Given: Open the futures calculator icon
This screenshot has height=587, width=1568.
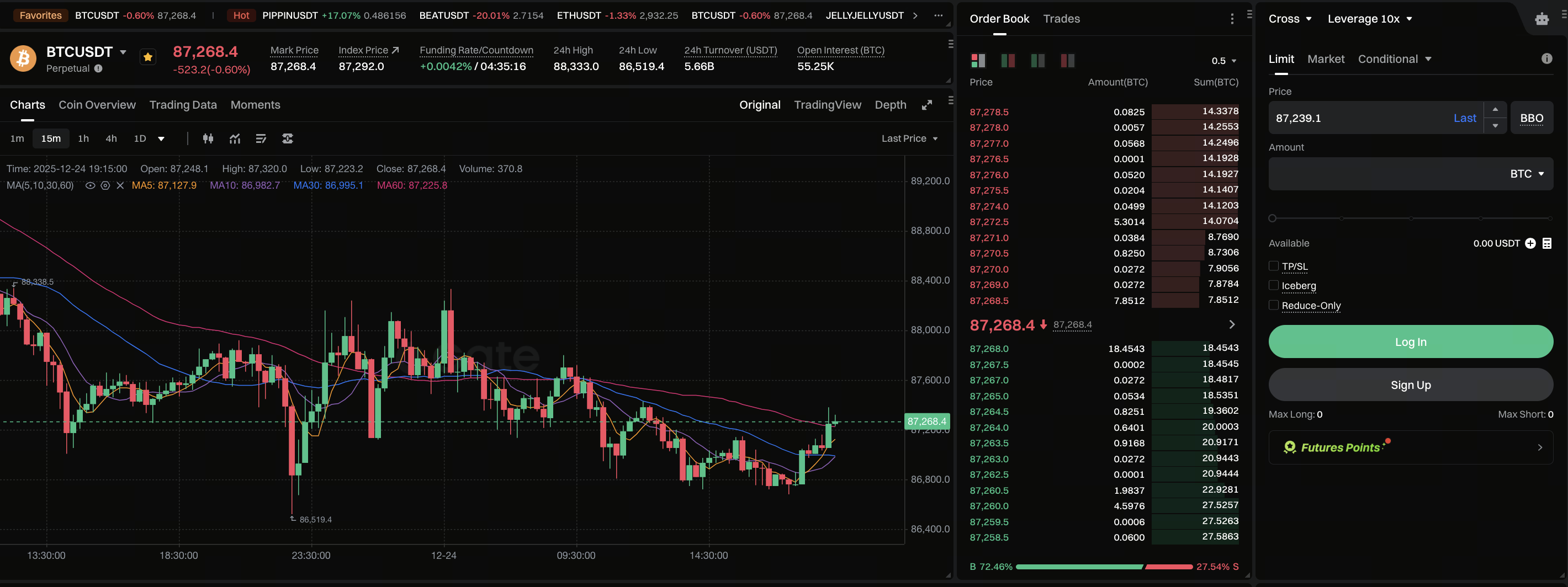Looking at the screenshot, I should 1546,243.
